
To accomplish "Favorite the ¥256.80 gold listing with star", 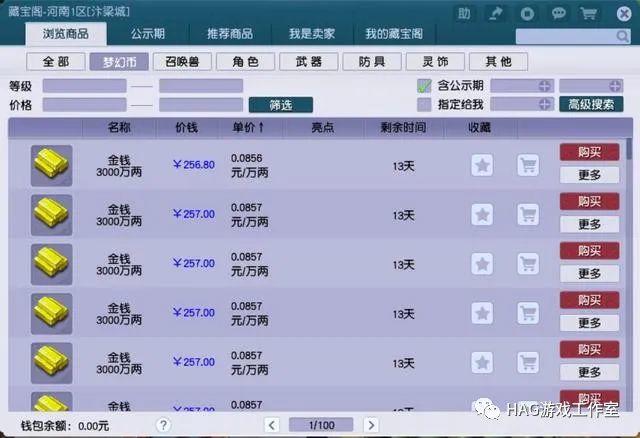I will (482, 165).
